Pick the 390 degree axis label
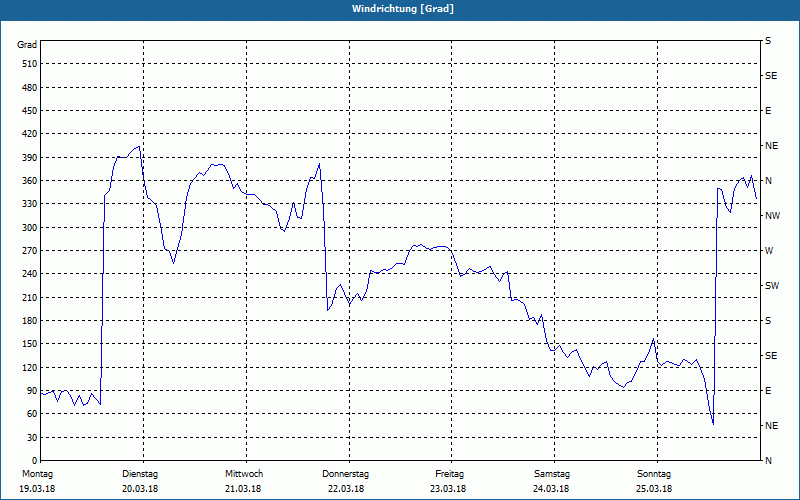 click(29, 157)
